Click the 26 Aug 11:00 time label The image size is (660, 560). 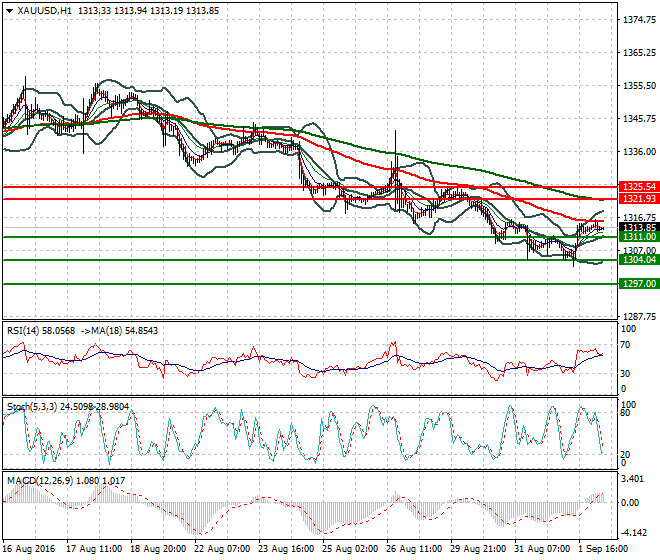point(414,549)
